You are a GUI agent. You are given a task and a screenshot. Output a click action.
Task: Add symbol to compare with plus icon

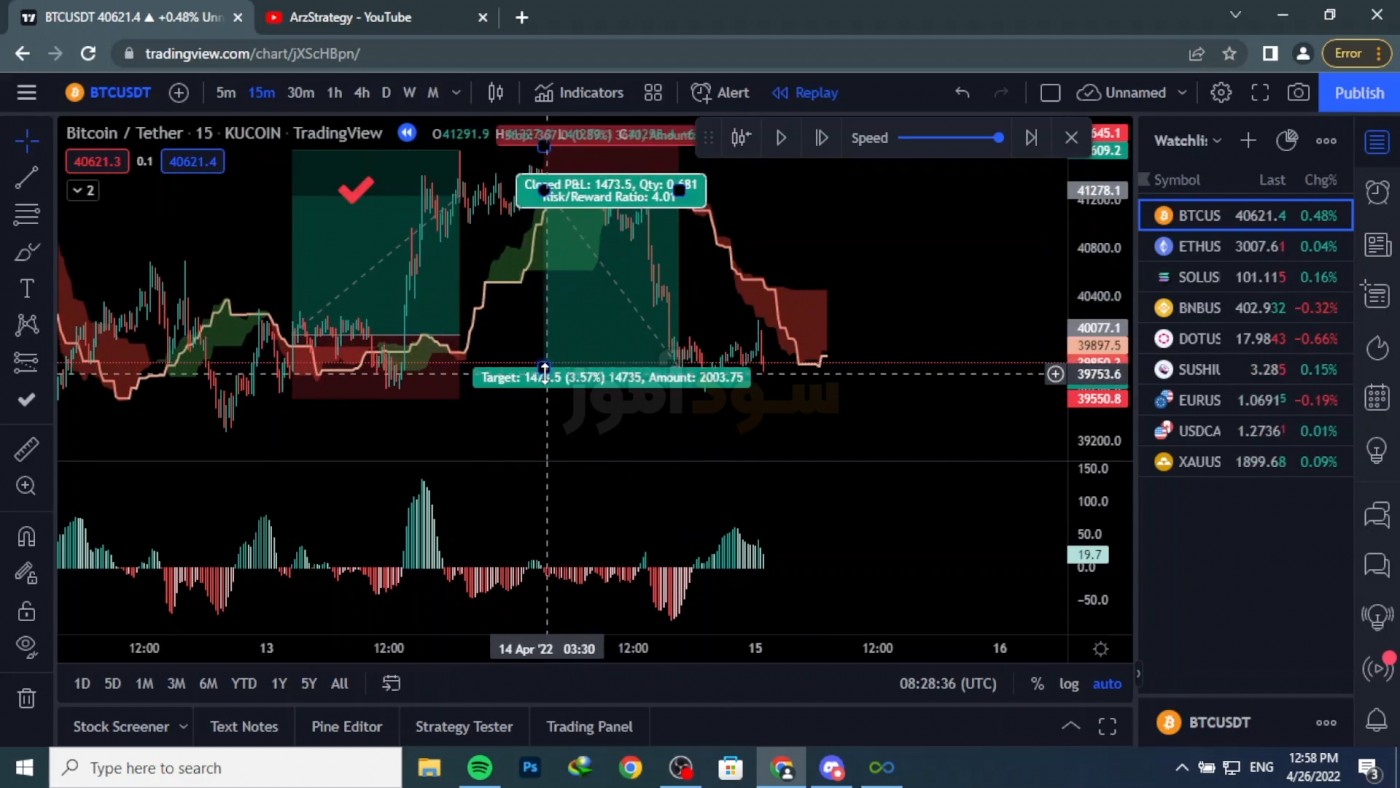179,93
